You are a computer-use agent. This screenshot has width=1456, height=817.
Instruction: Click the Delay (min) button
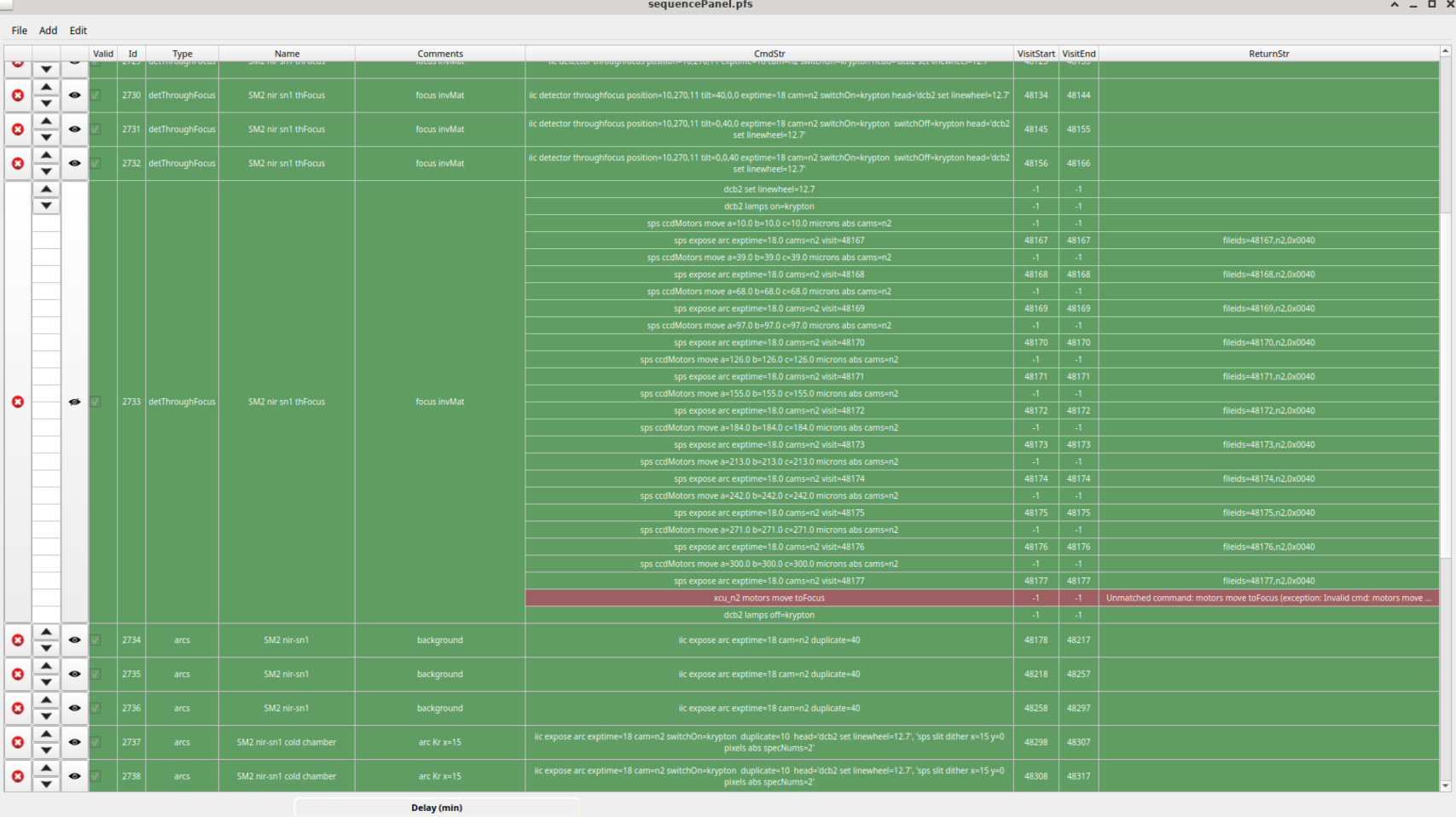point(436,808)
